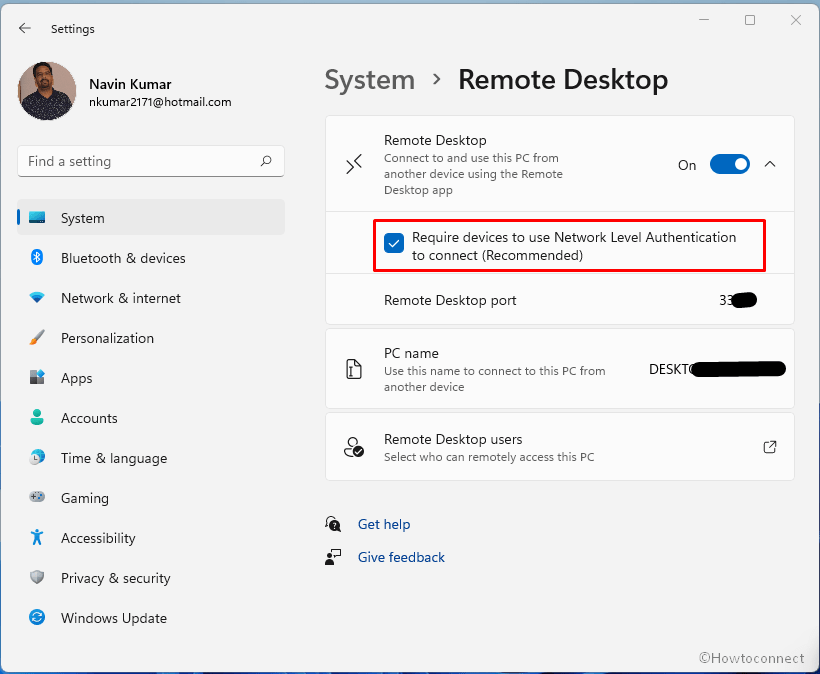Click the Windows Update refresh icon

[x=37, y=617]
